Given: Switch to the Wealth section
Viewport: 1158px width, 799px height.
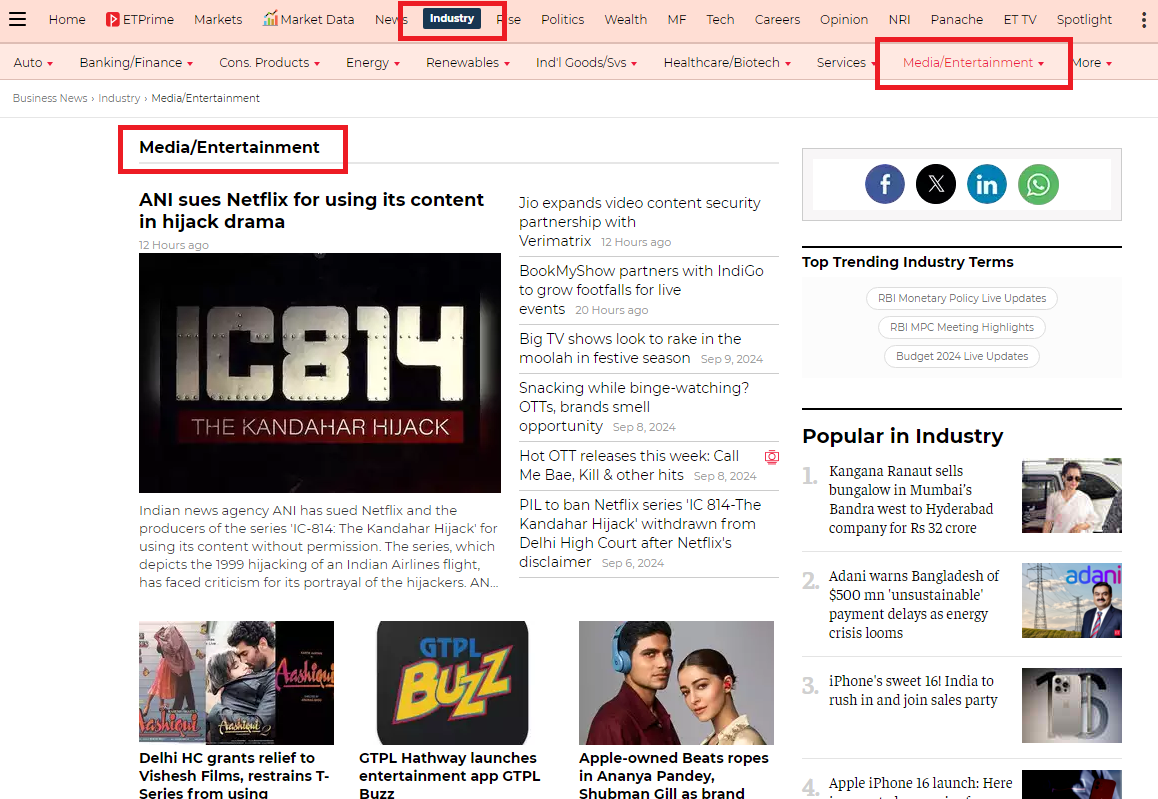Looking at the screenshot, I should point(625,19).
